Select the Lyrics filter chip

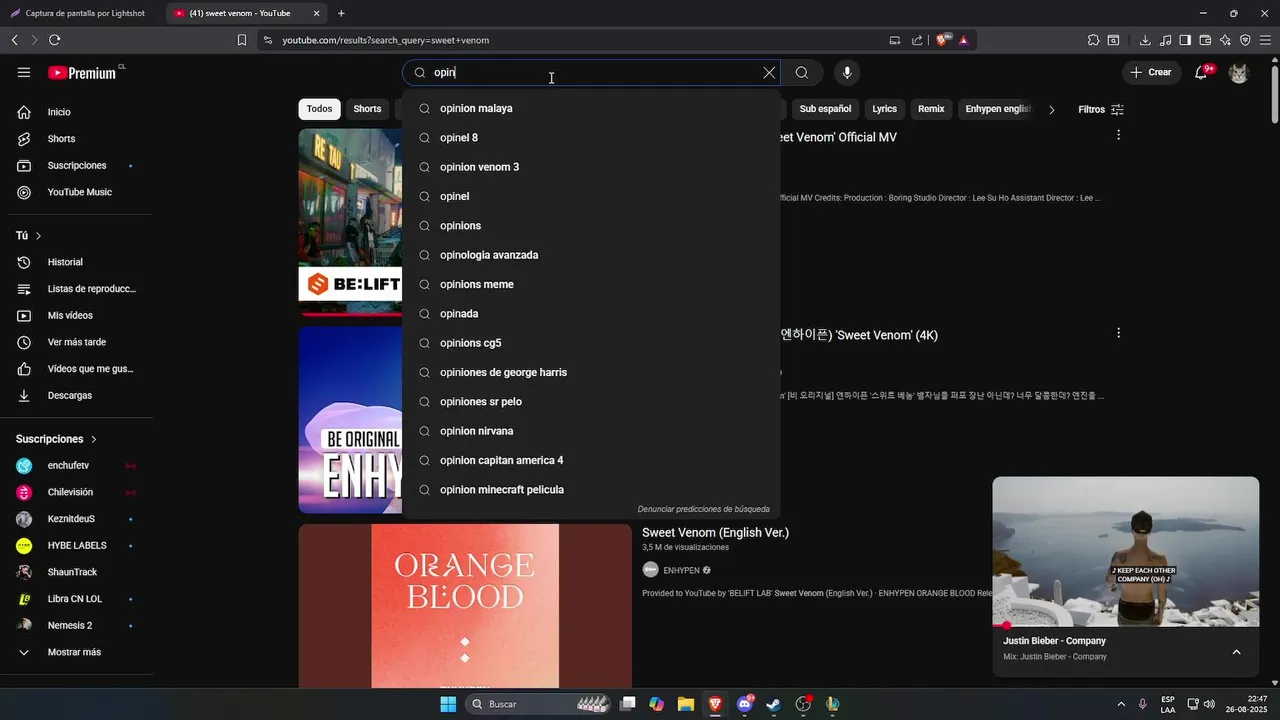pyautogui.click(x=884, y=109)
